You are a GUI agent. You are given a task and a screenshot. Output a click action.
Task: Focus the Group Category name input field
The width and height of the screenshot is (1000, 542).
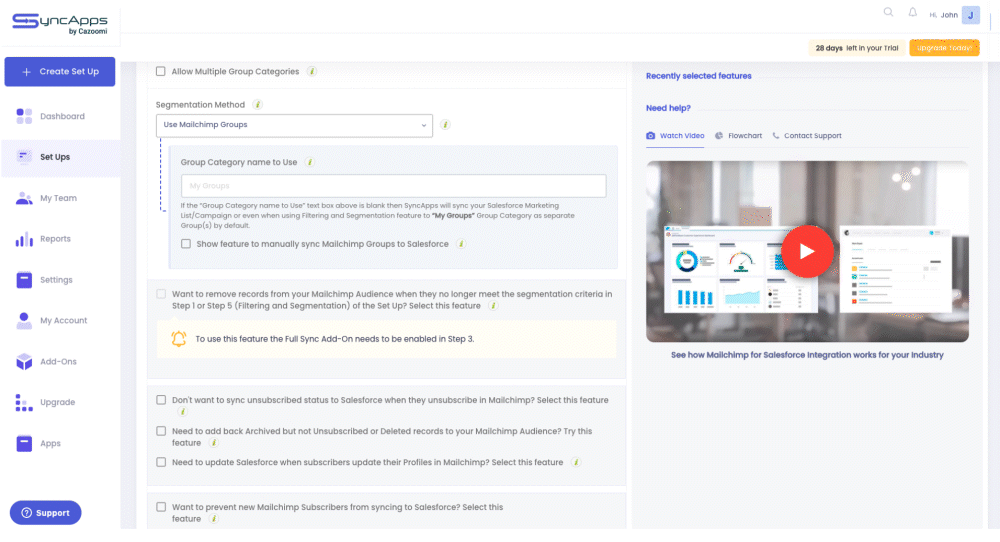tap(393, 186)
